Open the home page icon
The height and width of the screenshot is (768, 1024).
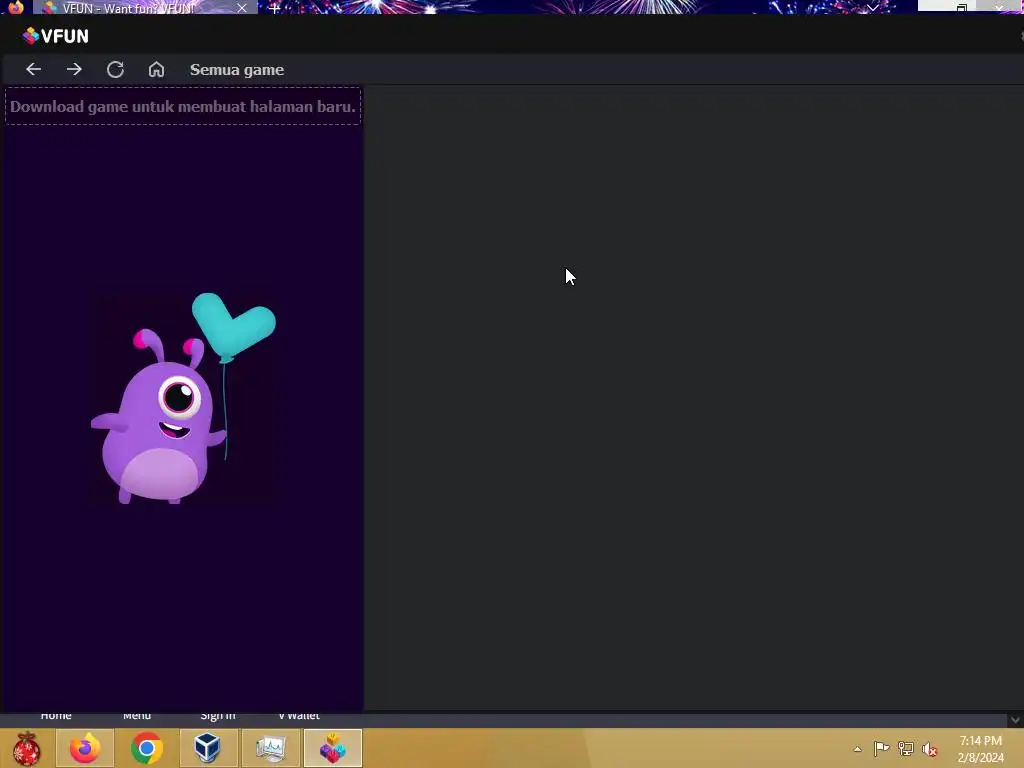pyautogui.click(x=156, y=69)
